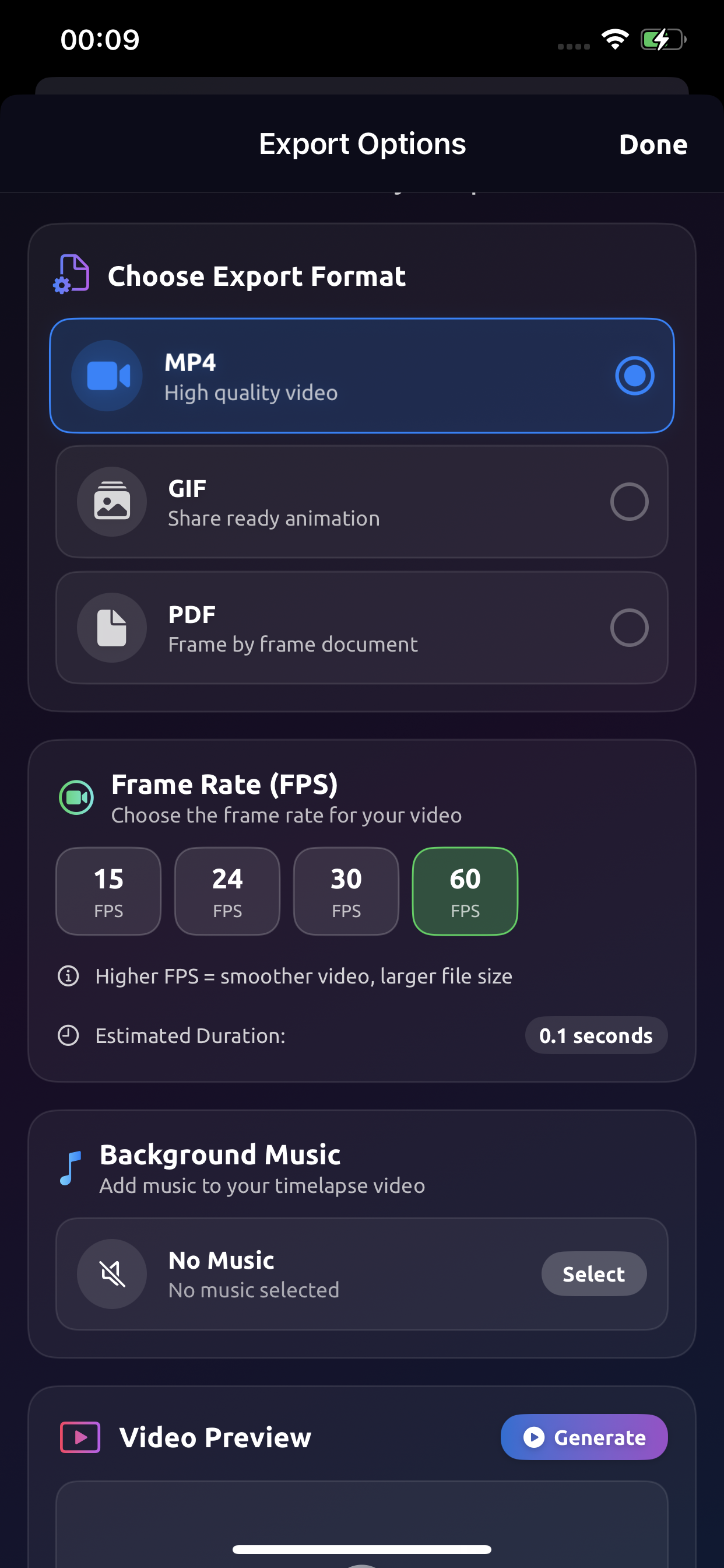Select 30 FPS frame rate
Image resolution: width=724 pixels, height=1568 pixels.
coord(346,891)
